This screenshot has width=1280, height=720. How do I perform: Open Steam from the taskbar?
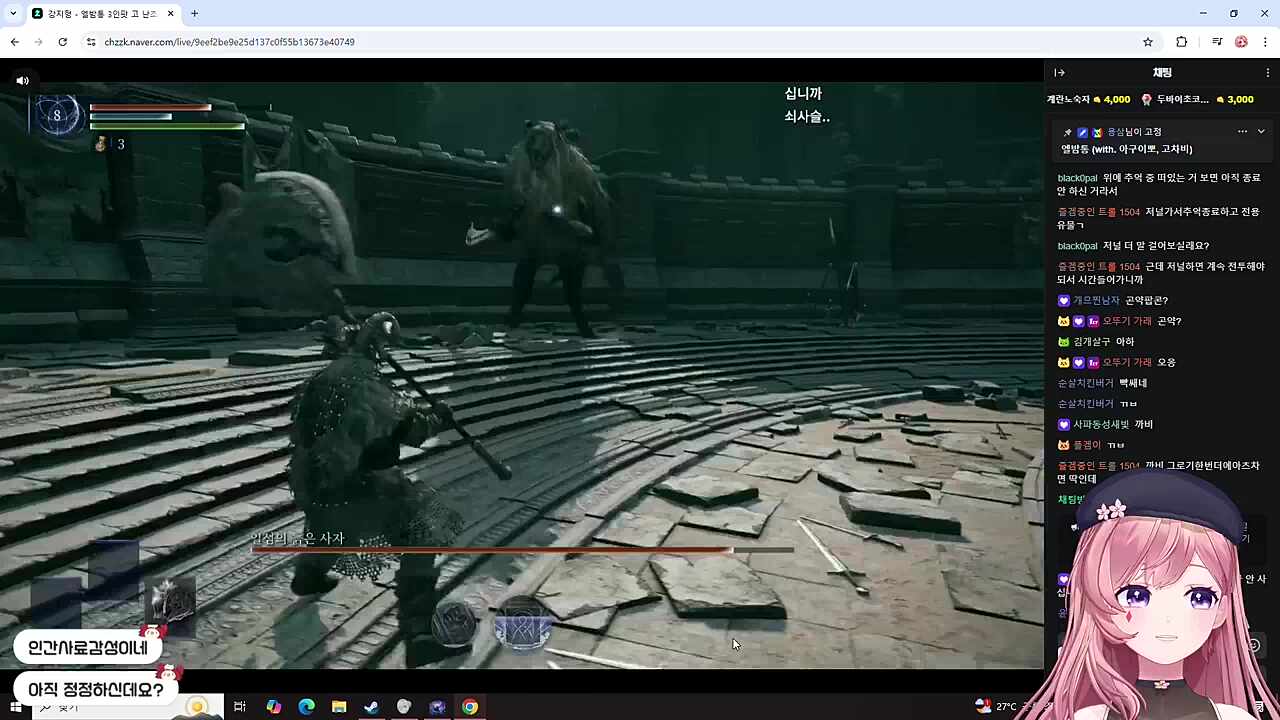(371, 707)
